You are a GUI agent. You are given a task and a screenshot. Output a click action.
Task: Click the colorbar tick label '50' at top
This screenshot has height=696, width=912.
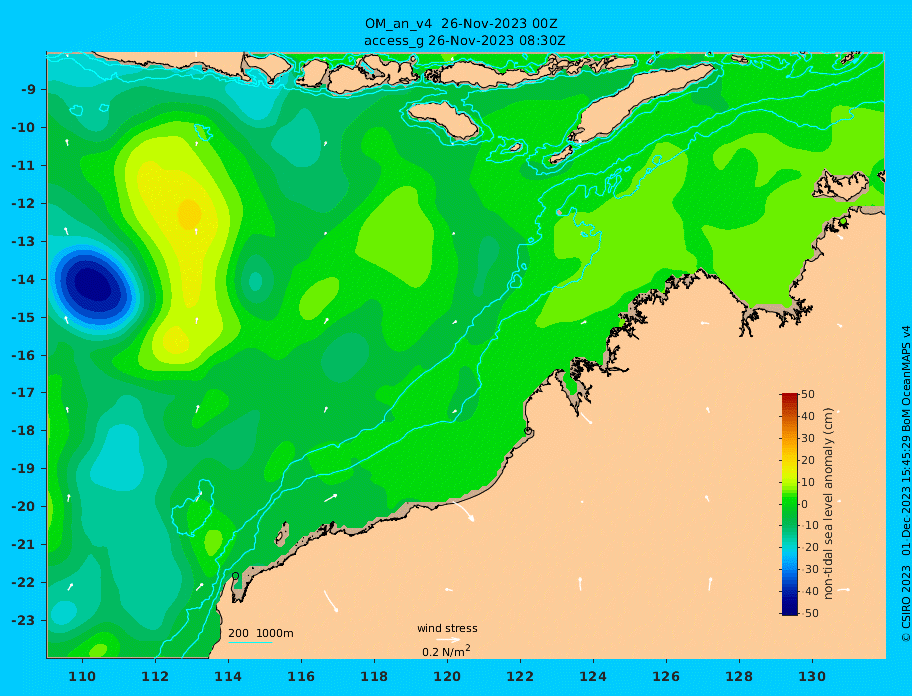coord(808,394)
